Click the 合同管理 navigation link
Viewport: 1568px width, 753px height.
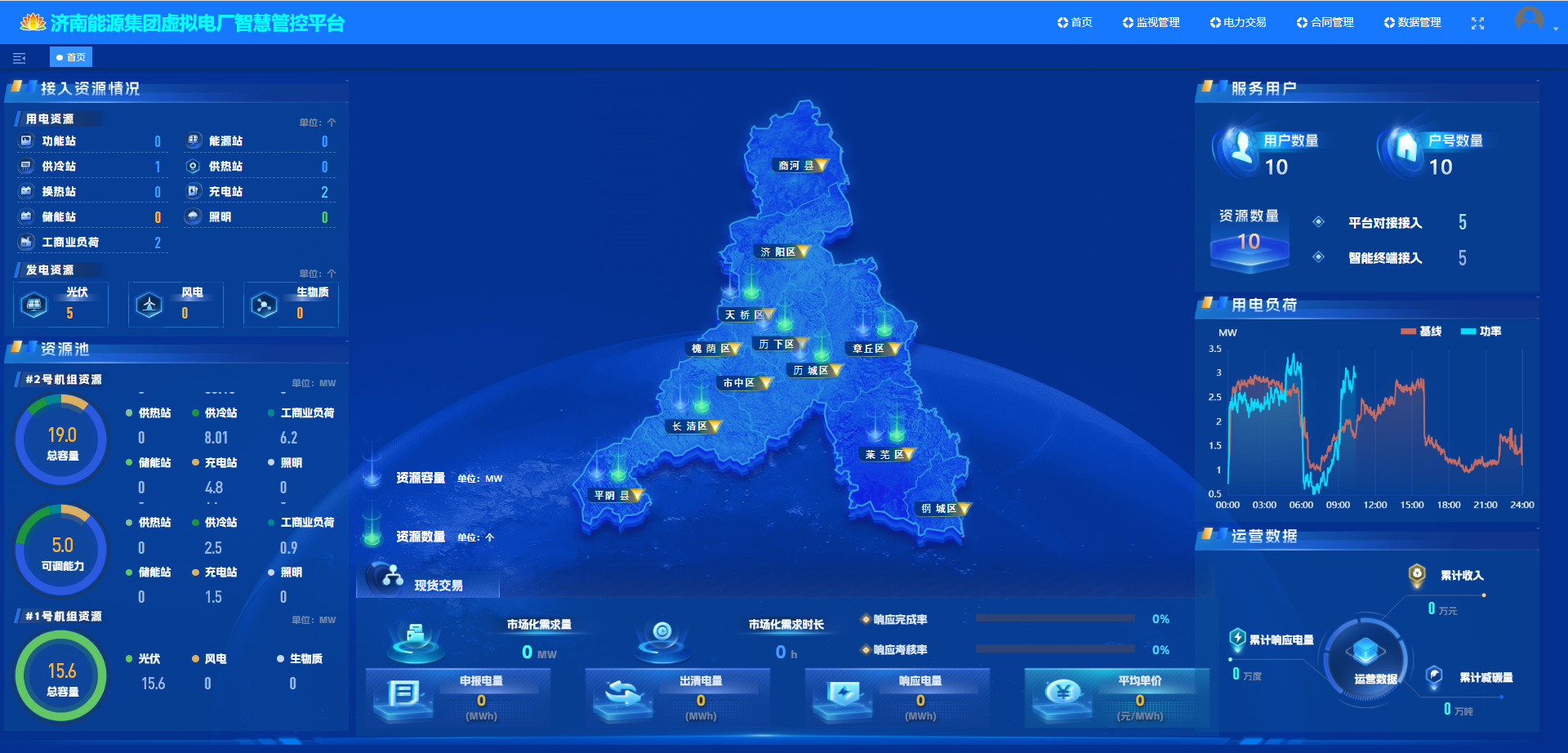(x=1325, y=22)
